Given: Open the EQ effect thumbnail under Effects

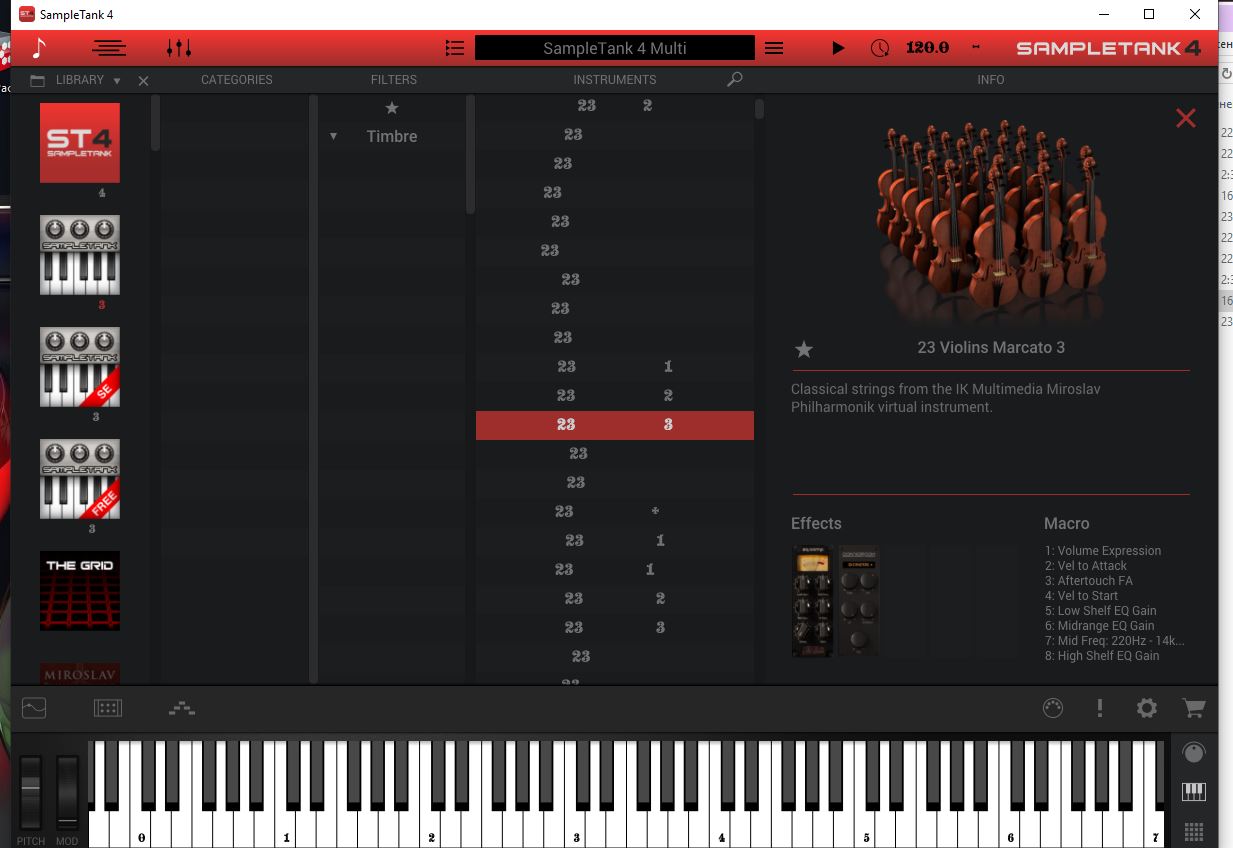Looking at the screenshot, I should click(859, 601).
